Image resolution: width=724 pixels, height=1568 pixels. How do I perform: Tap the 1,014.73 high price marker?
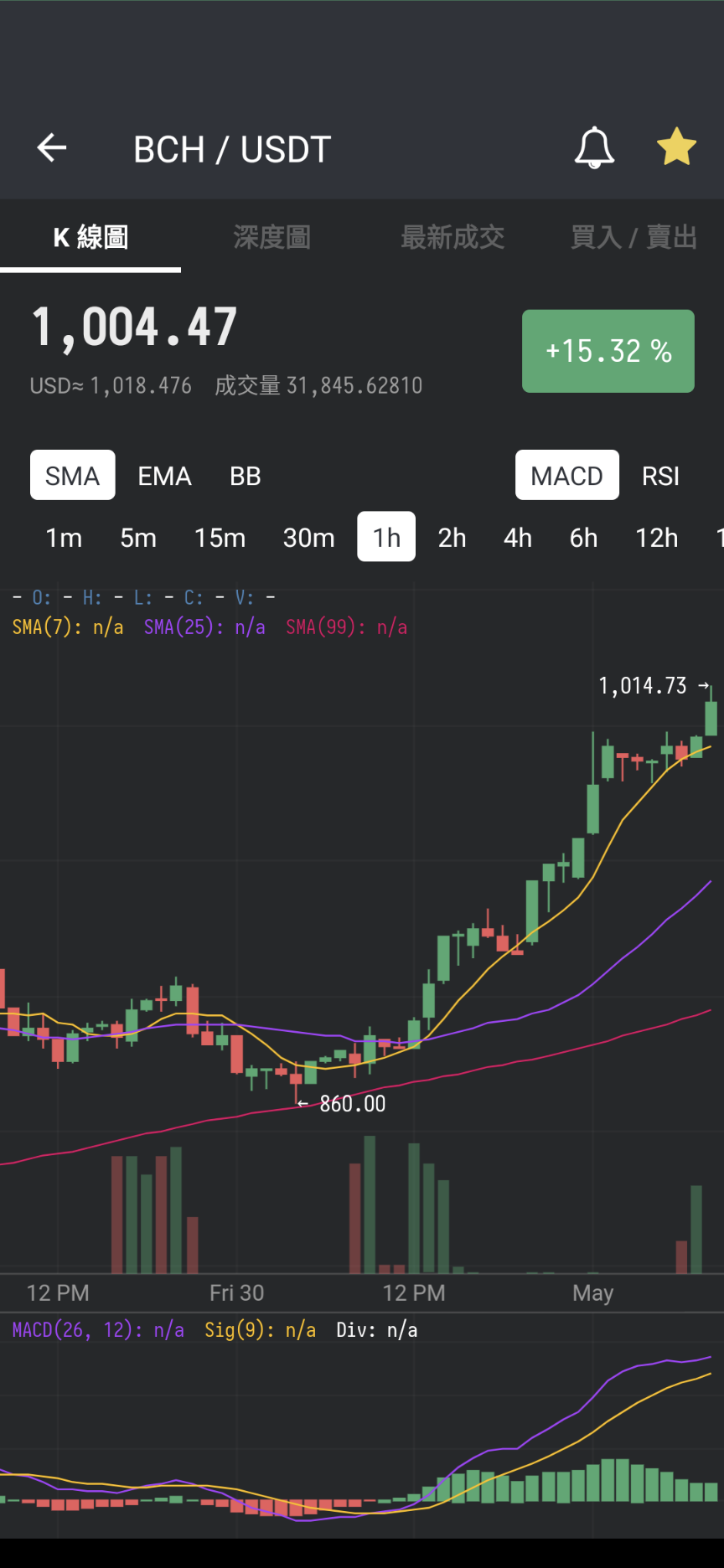tap(654, 686)
